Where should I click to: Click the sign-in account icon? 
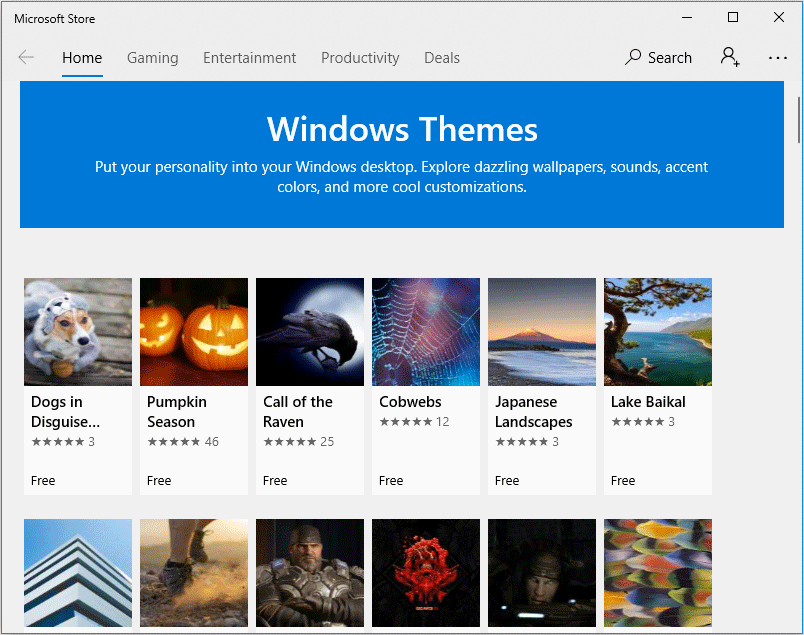pos(730,57)
